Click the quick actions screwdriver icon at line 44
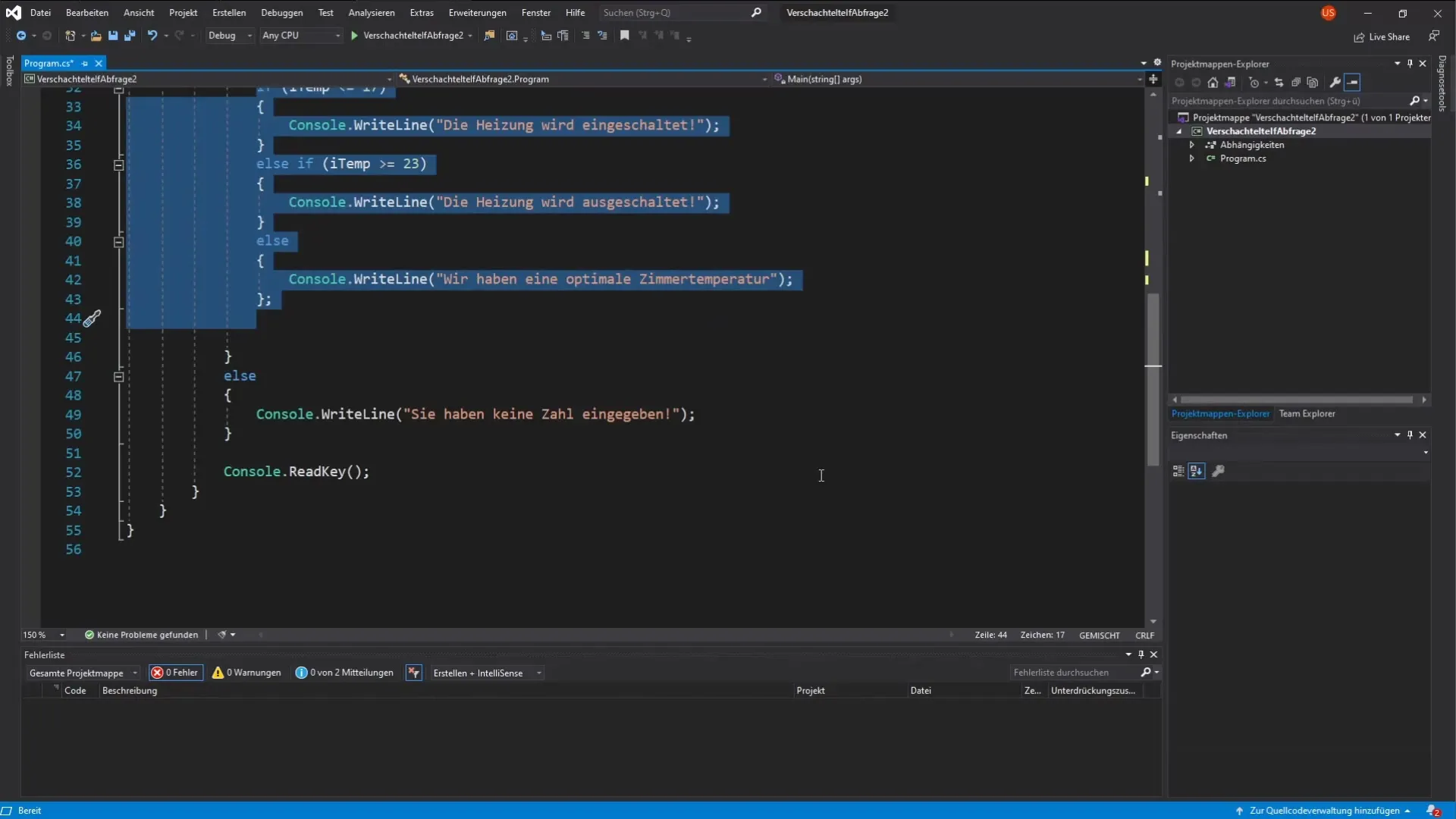The height and width of the screenshot is (819, 1456). click(92, 319)
